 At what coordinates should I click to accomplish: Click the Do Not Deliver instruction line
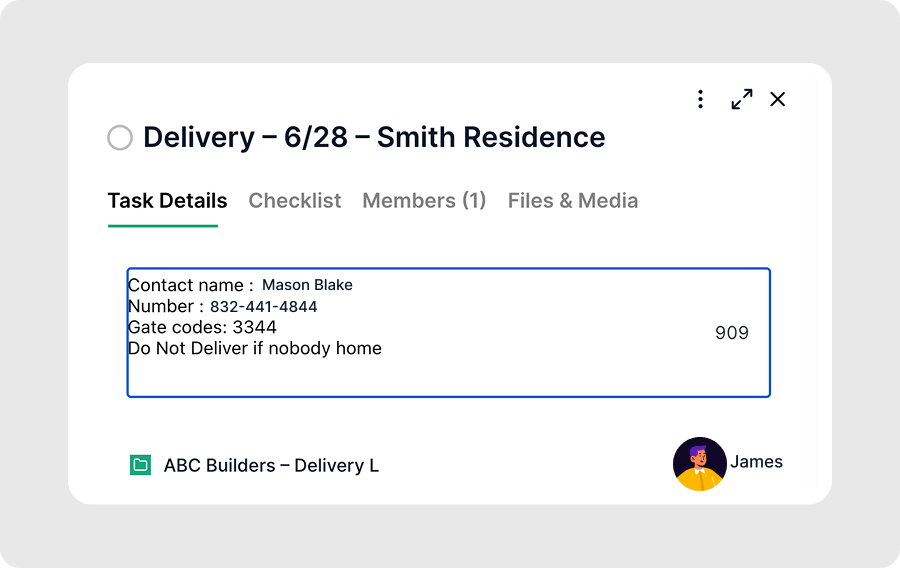pyautogui.click(x=255, y=348)
